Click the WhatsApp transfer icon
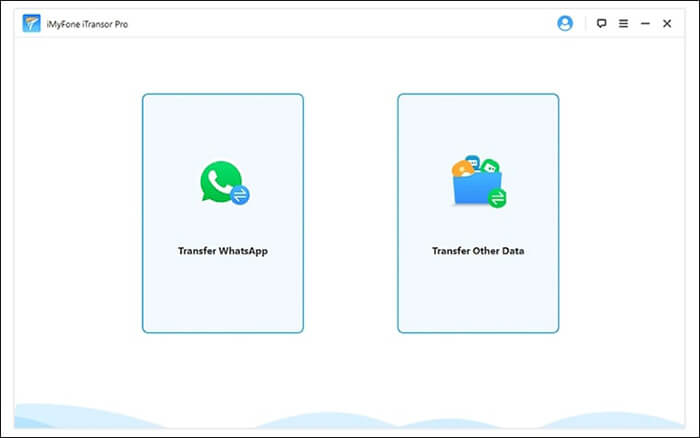 pyautogui.click(x=225, y=183)
